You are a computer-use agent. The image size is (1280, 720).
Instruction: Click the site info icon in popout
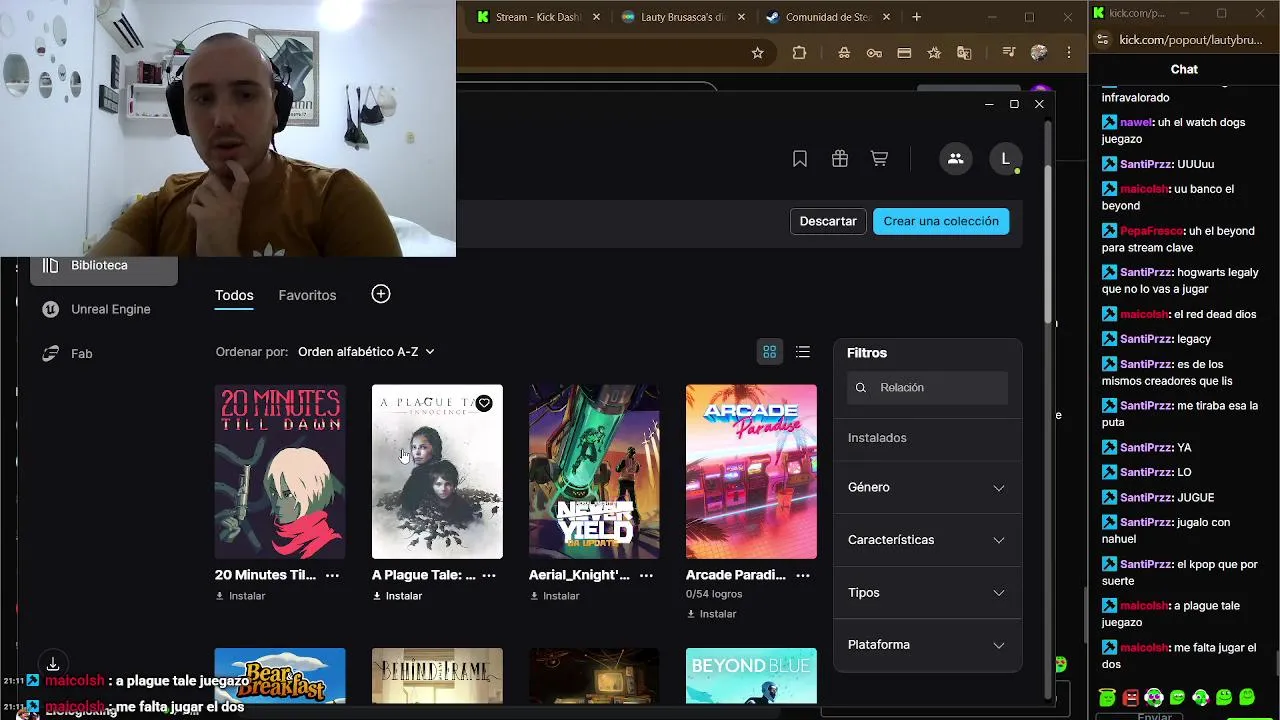(x=1102, y=40)
